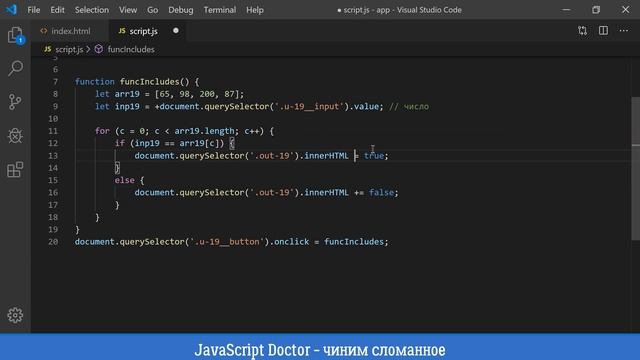Open the Help menu
This screenshot has width=640, height=360.
tap(254, 10)
